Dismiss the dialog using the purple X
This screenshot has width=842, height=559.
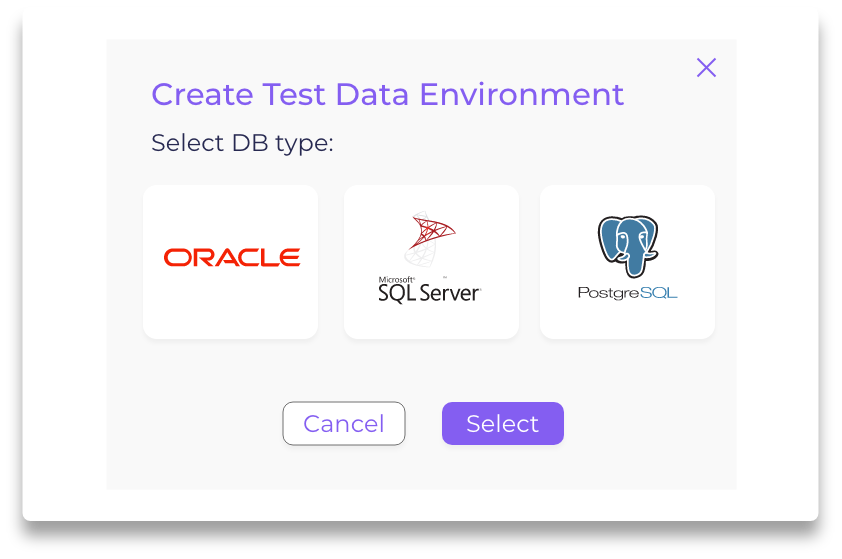[706, 68]
